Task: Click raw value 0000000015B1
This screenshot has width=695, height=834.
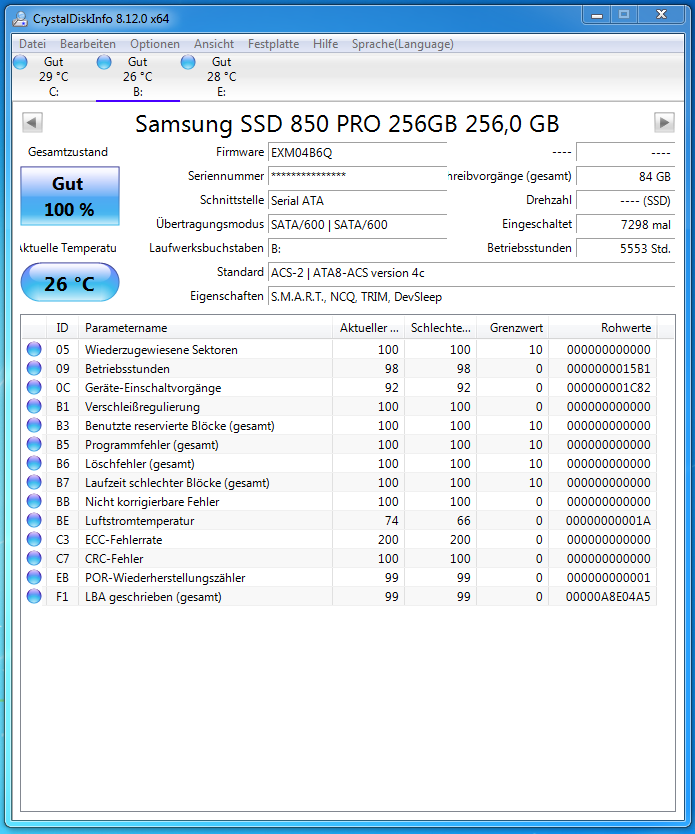Action: pos(608,369)
